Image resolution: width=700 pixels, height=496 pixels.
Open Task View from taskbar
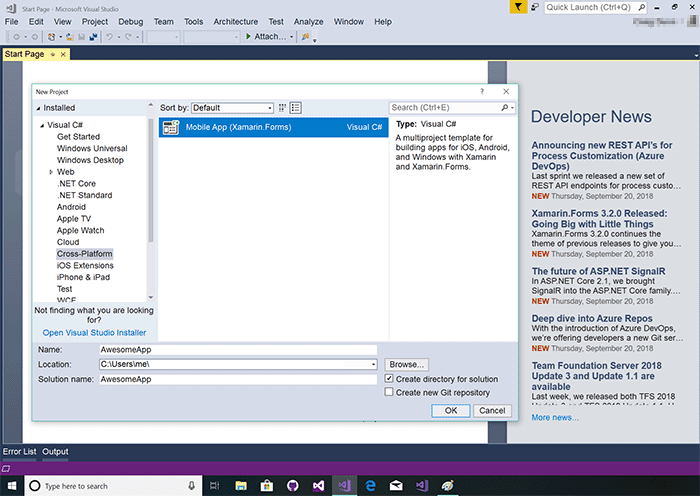[x=215, y=486]
